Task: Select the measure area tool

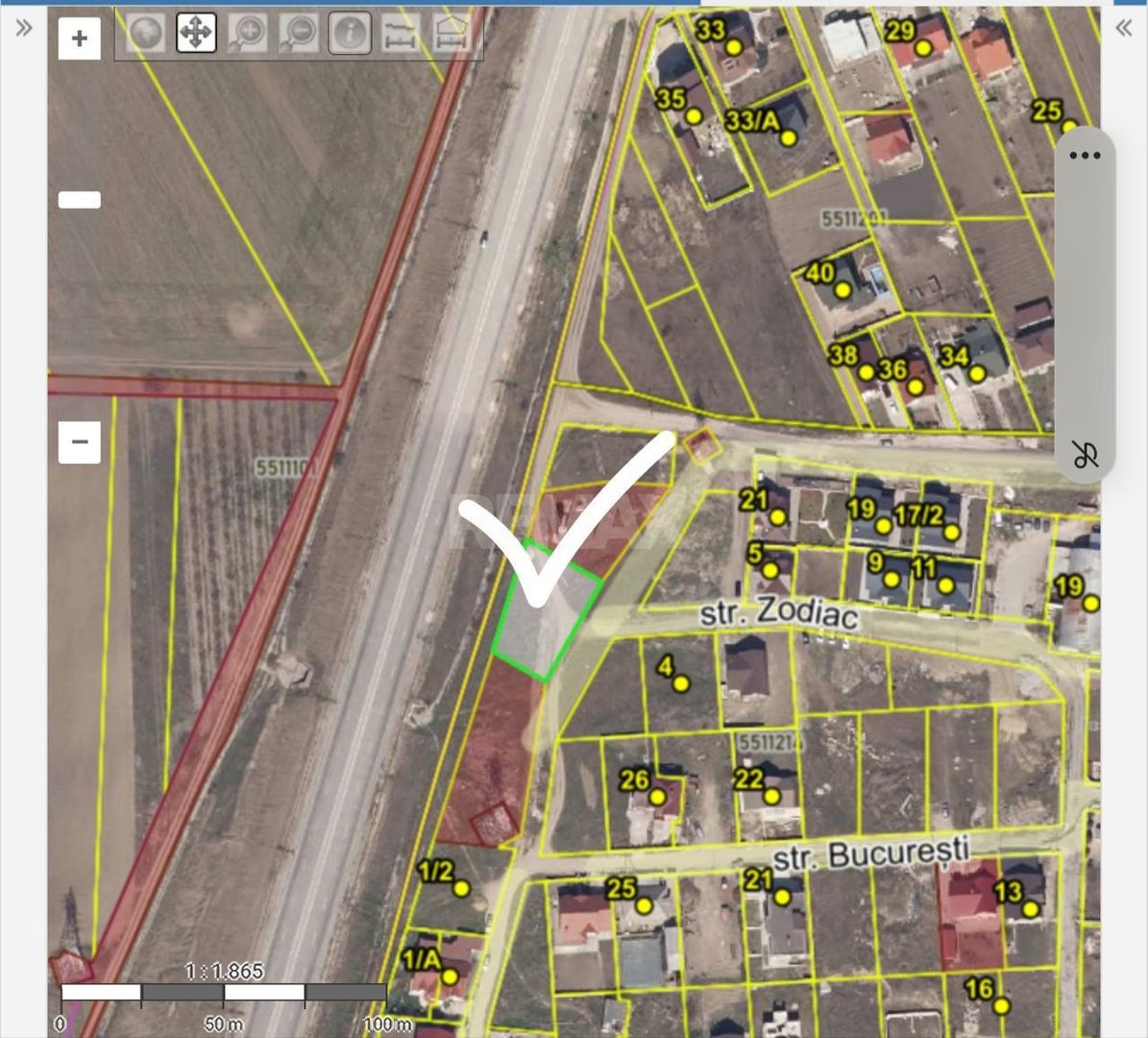Action: (452, 33)
